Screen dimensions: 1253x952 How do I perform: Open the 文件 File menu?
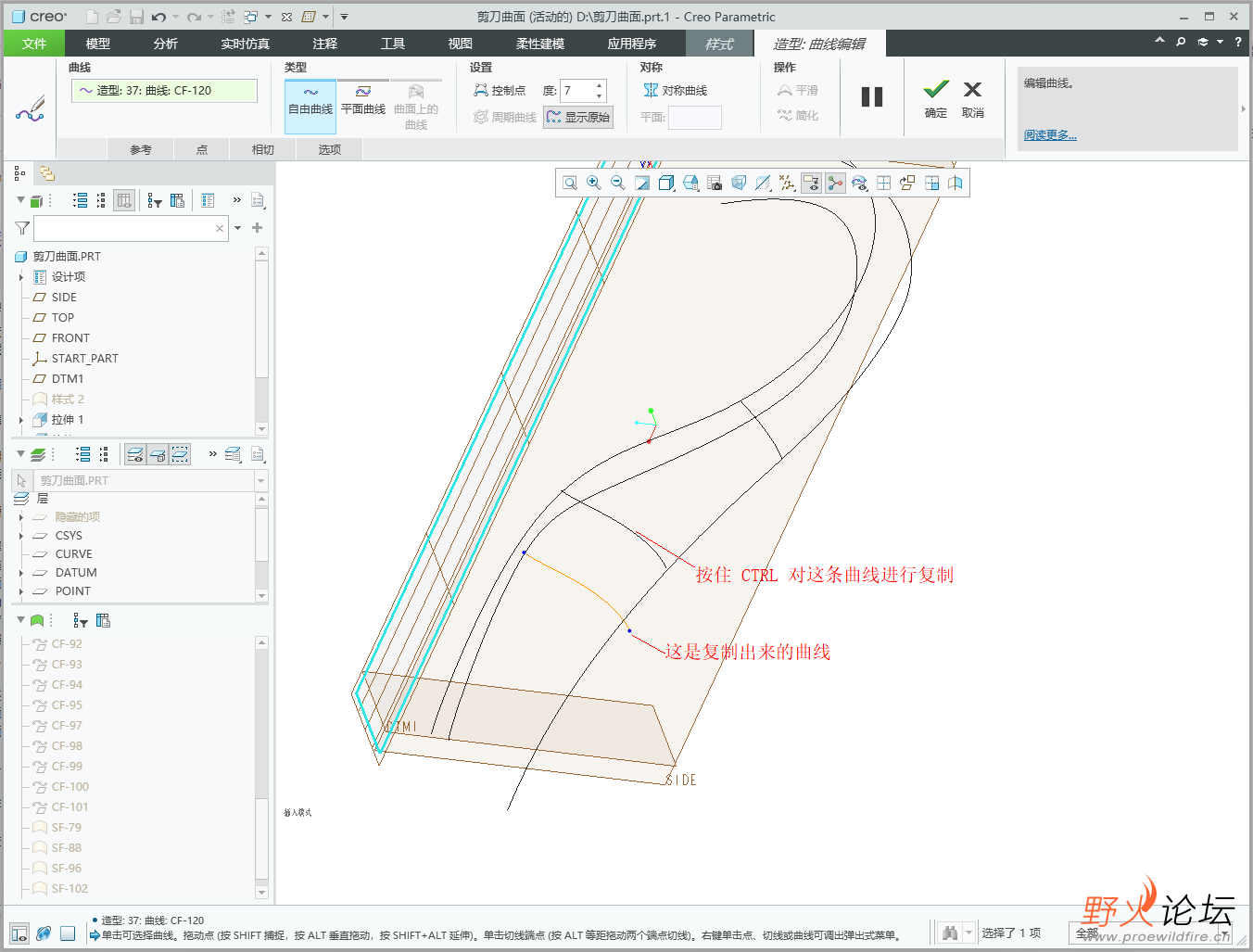coord(34,44)
